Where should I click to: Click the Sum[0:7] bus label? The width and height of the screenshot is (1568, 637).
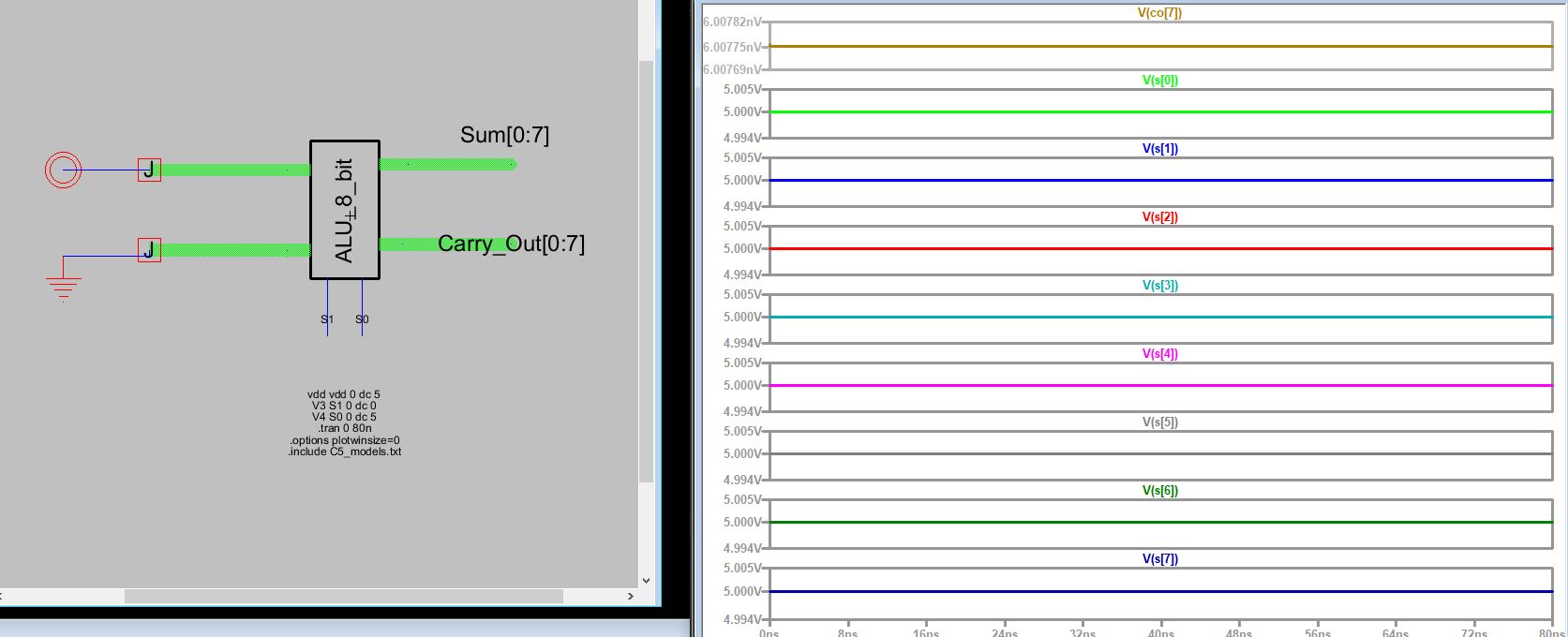click(x=504, y=136)
